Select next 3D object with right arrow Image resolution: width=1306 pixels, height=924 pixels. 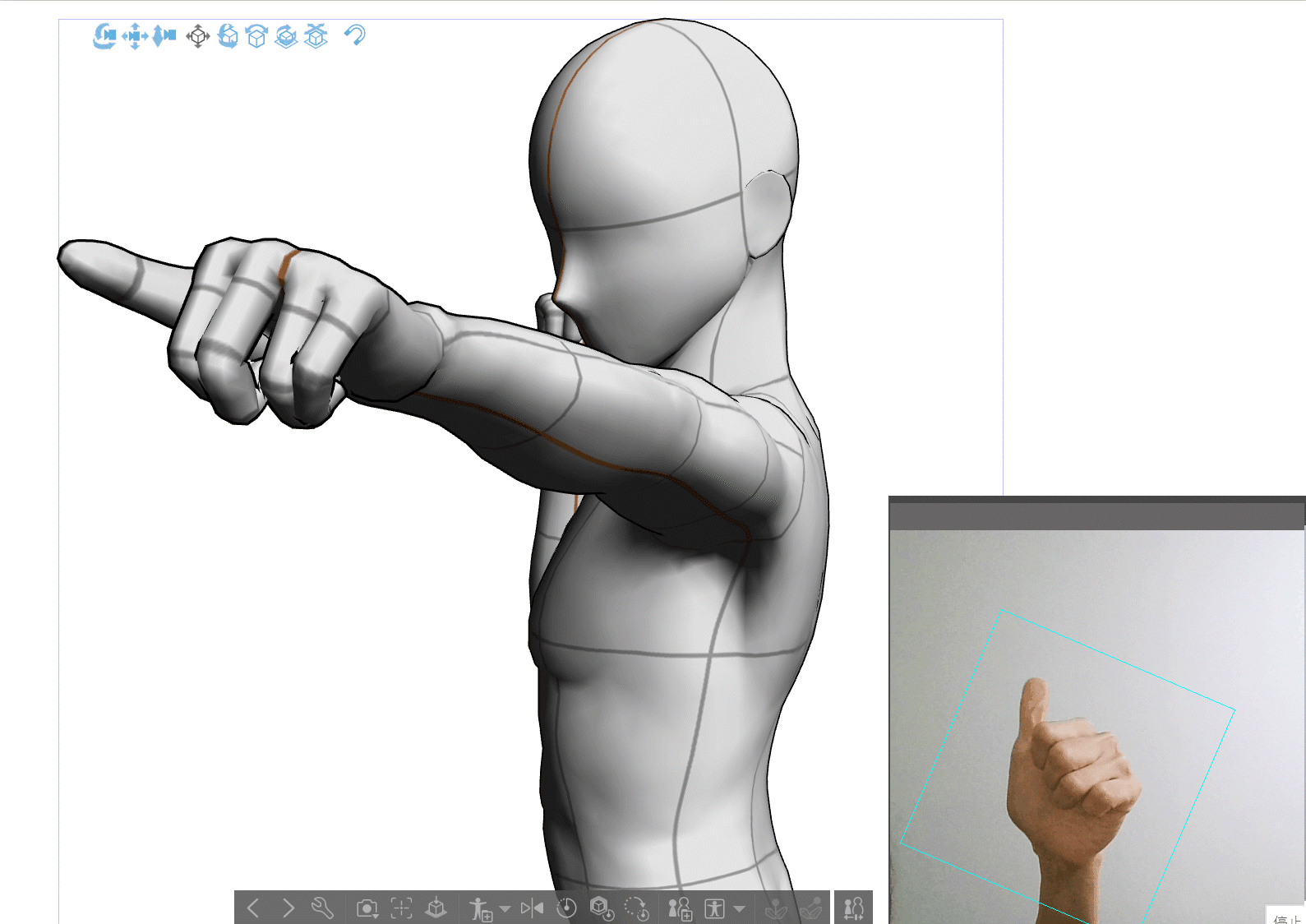coord(288,908)
